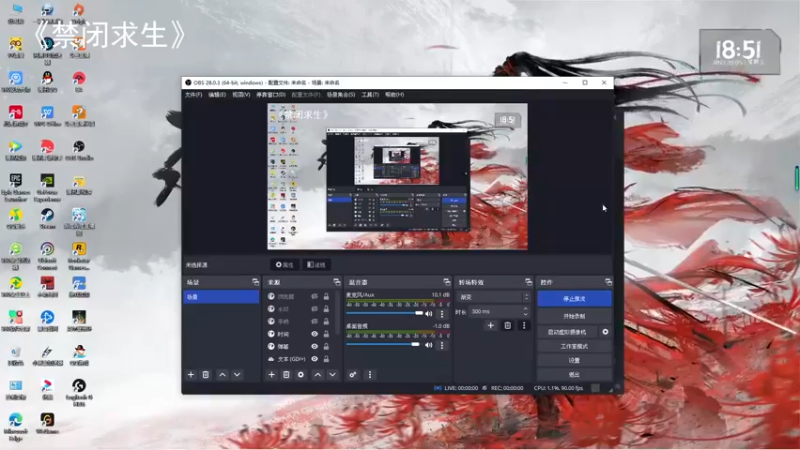Move source up in Sources panel
This screenshot has height=450, width=800.
coord(318,374)
